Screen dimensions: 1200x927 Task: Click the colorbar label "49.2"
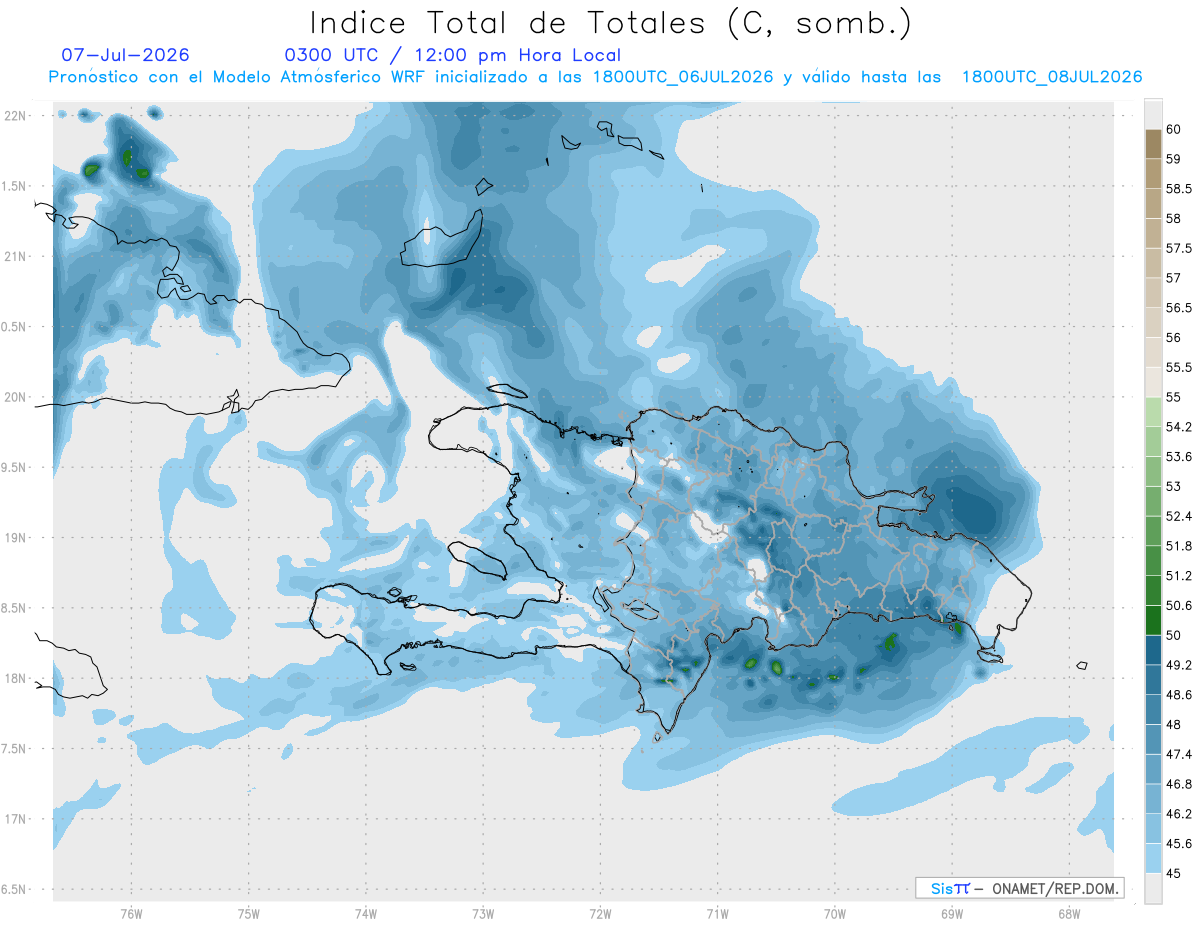coord(1178,665)
